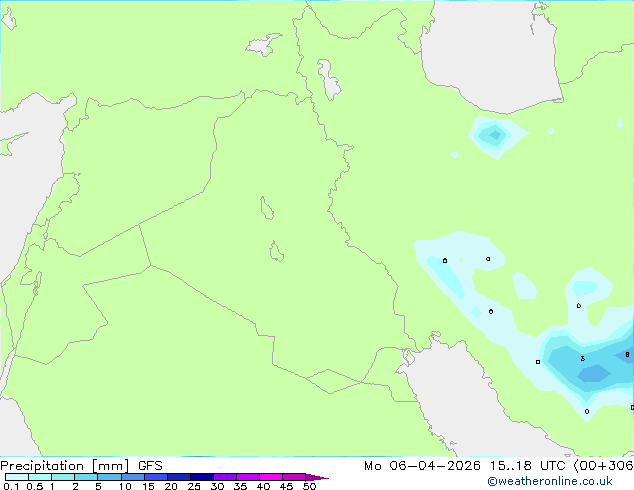Click the Lake Urmia outline on the map

coord(329,80)
